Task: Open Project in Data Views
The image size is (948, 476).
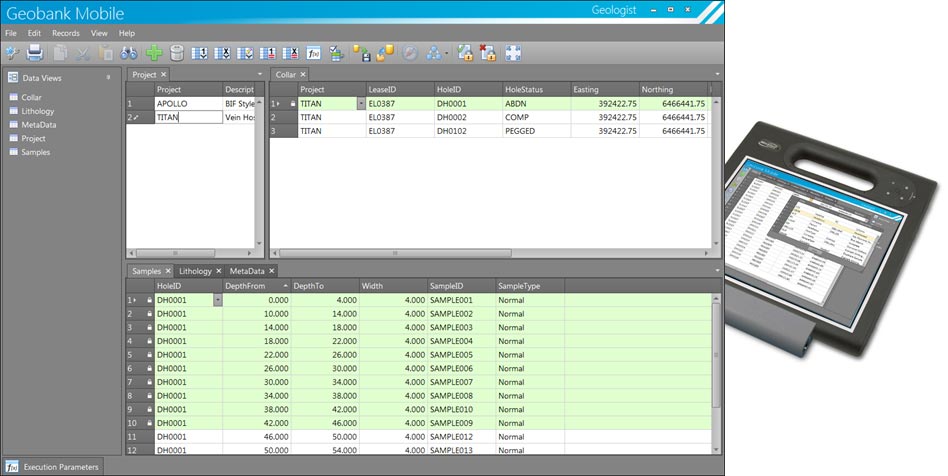Action: click(33, 139)
